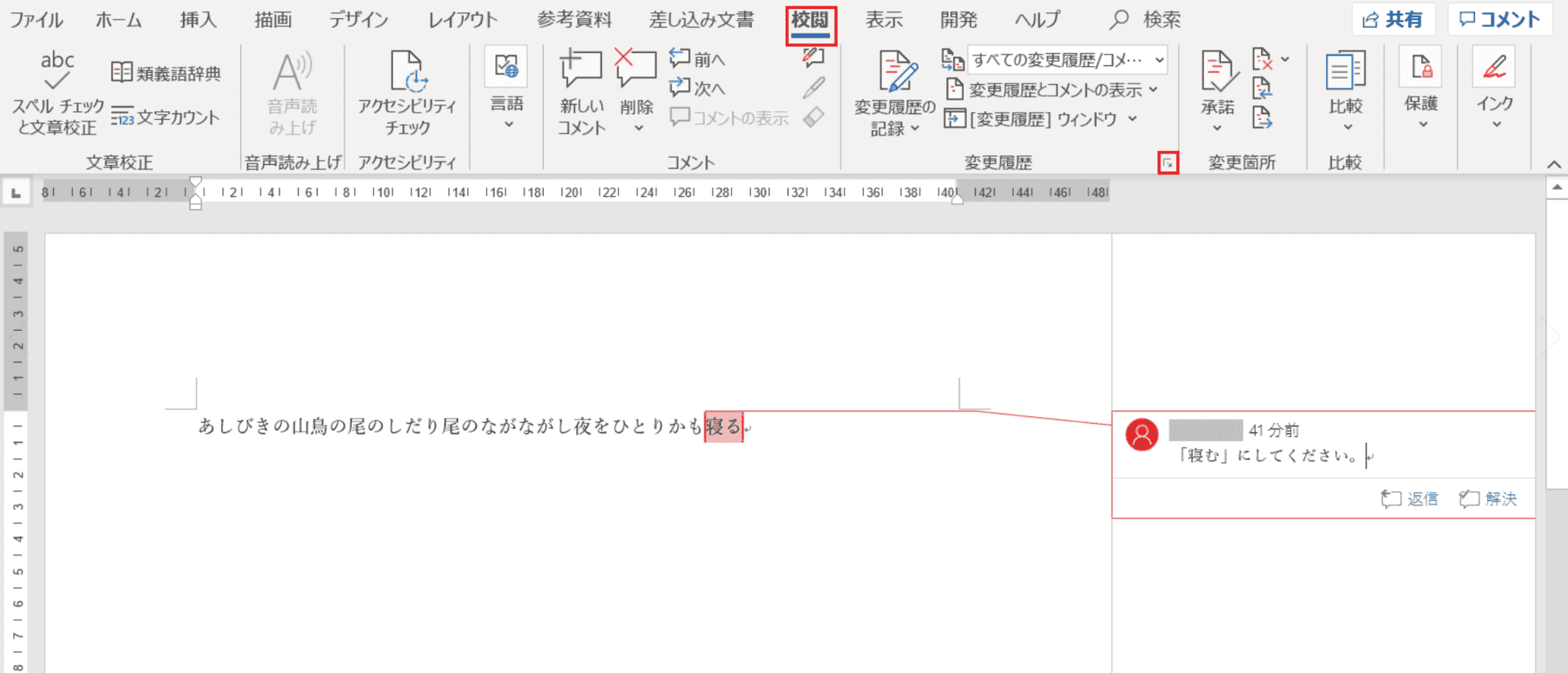Image resolution: width=1568 pixels, height=673 pixels.
Task: Click Show Comments (コメントの表示)
Action: (729, 118)
